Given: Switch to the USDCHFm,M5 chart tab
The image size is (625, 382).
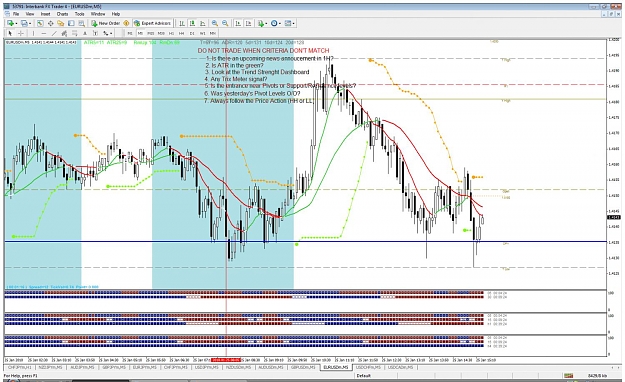Looking at the screenshot, I should tap(369, 367).
